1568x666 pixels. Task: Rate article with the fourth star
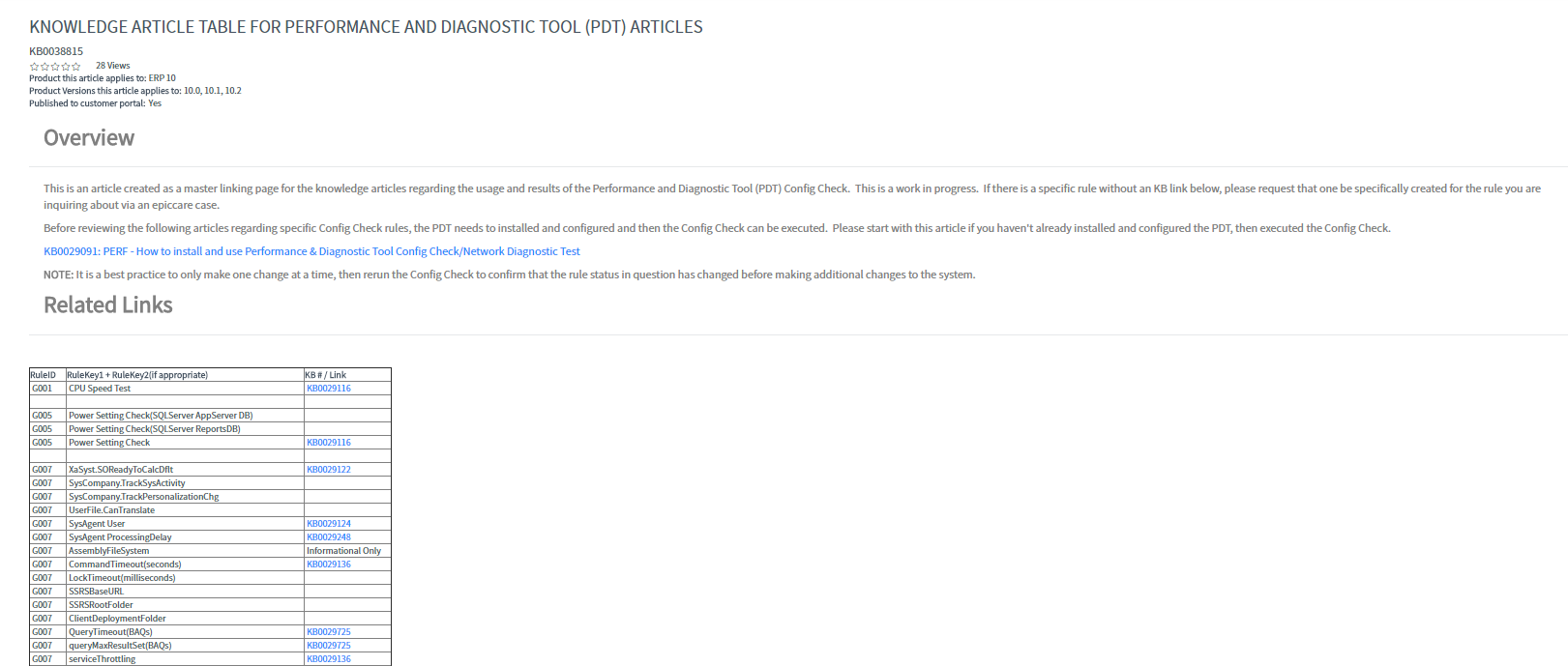pos(66,67)
